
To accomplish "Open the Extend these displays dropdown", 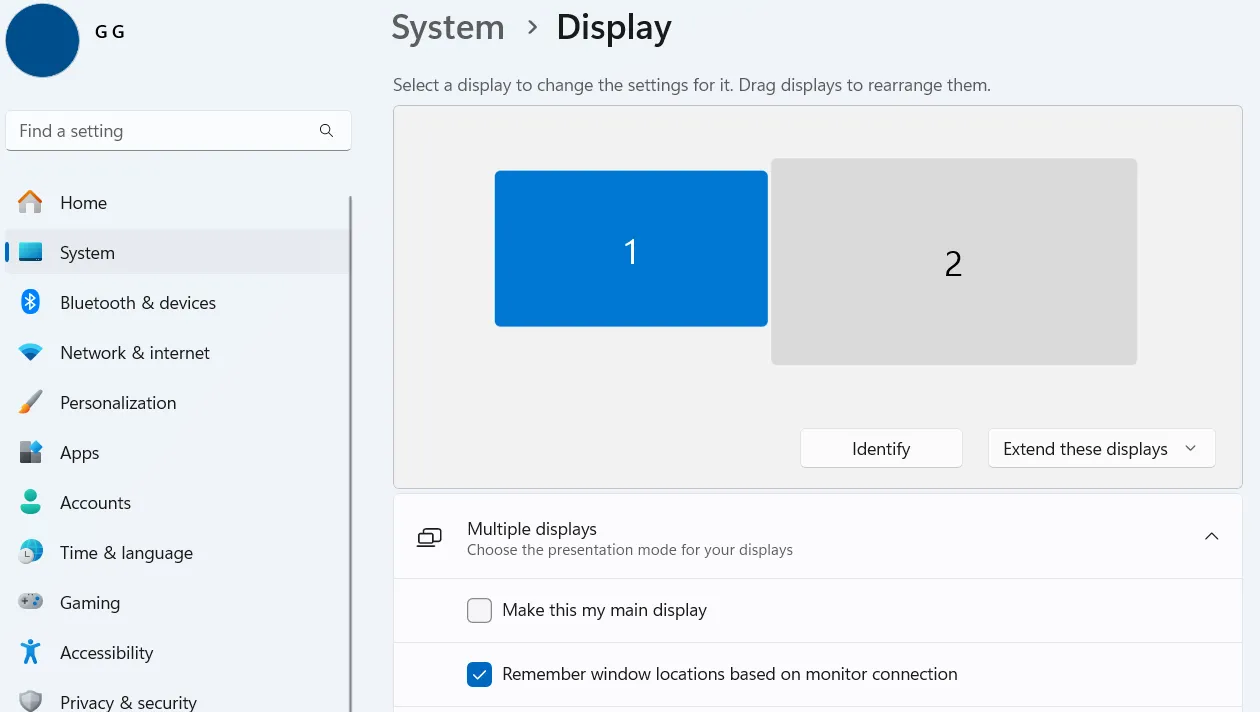I will click(x=1100, y=448).
